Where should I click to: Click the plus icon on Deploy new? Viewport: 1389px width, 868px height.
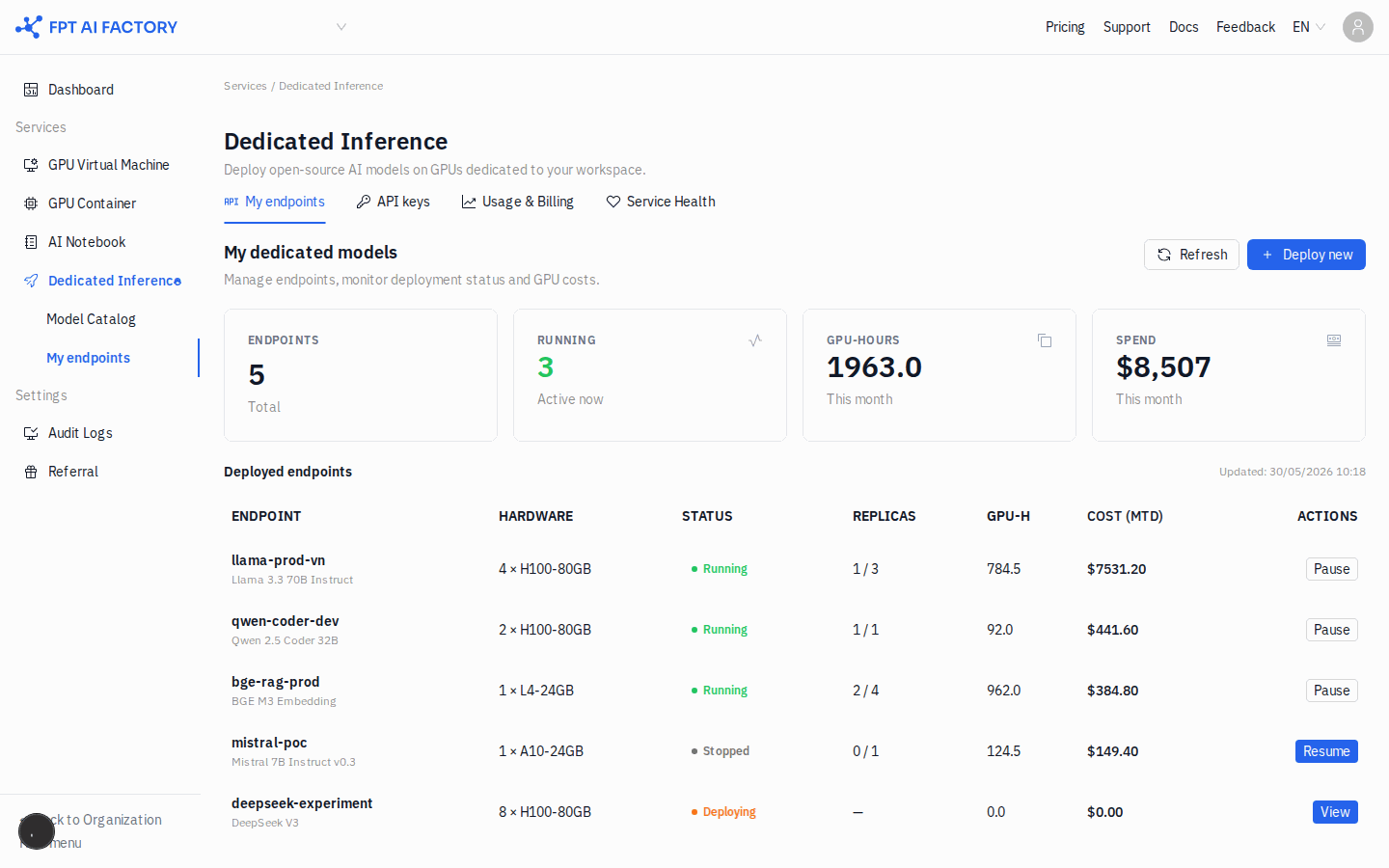coord(1267,255)
